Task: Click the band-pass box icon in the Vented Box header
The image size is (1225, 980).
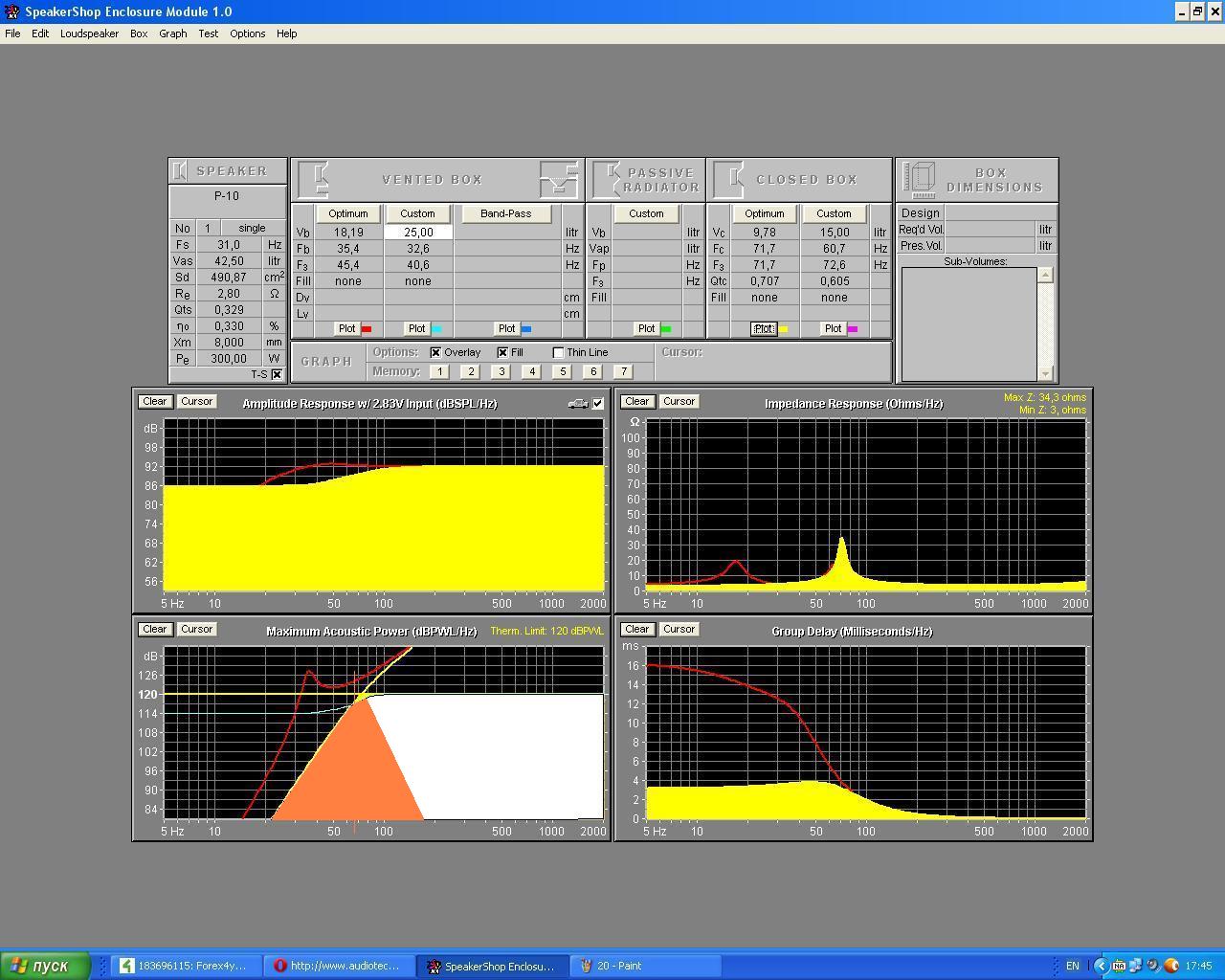Action: point(559,180)
